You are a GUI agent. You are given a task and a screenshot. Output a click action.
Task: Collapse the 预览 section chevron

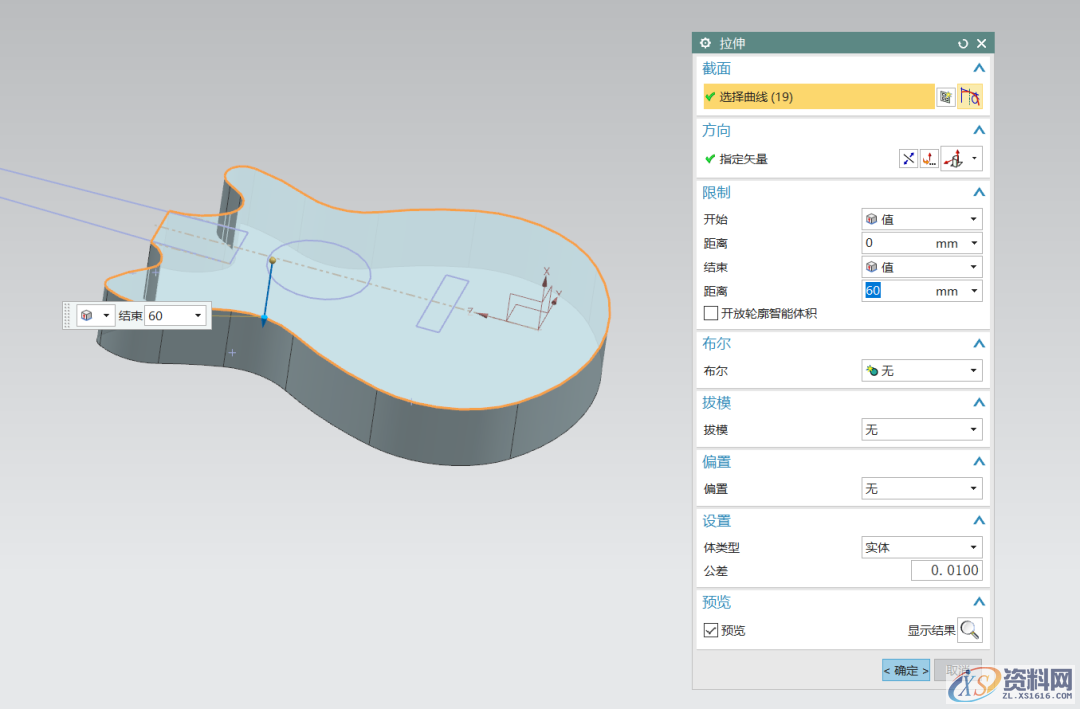[x=979, y=601]
